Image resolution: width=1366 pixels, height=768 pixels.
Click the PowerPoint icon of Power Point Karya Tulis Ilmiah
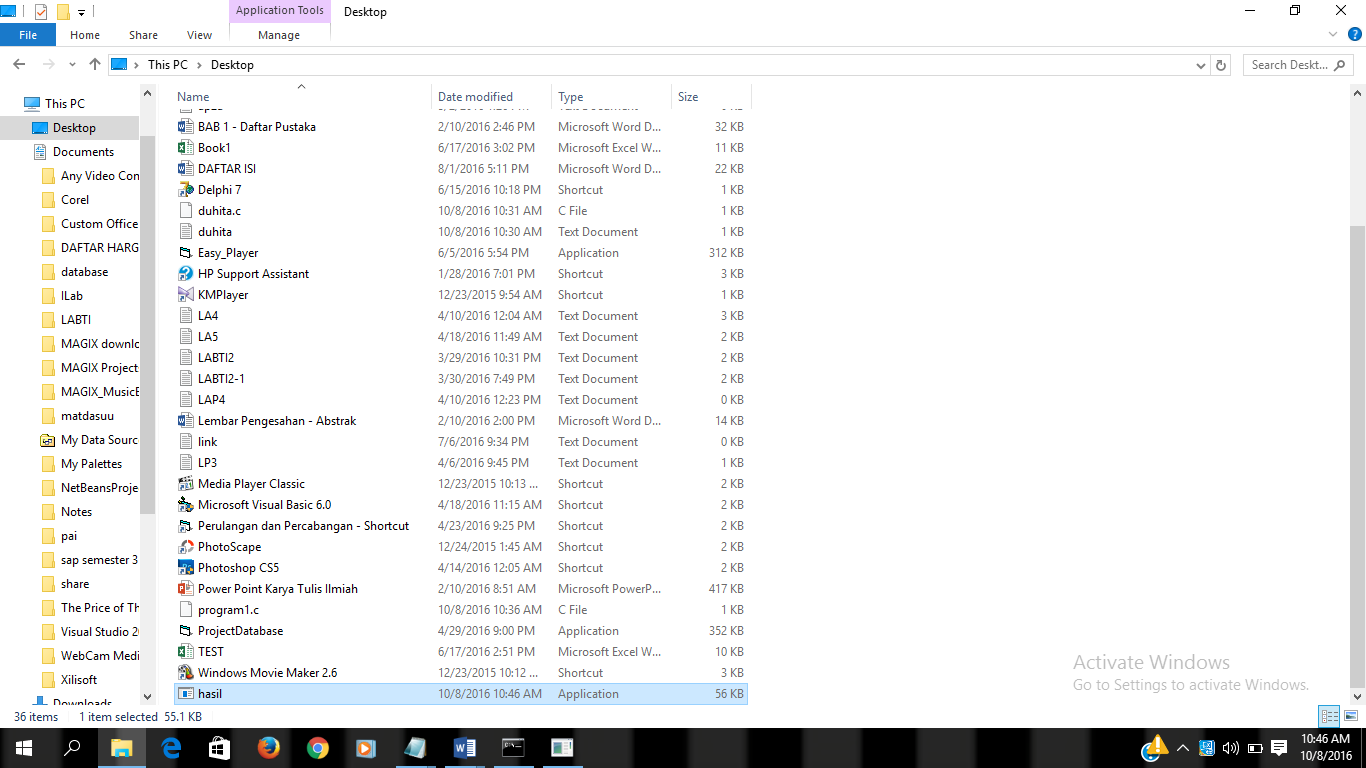point(185,589)
